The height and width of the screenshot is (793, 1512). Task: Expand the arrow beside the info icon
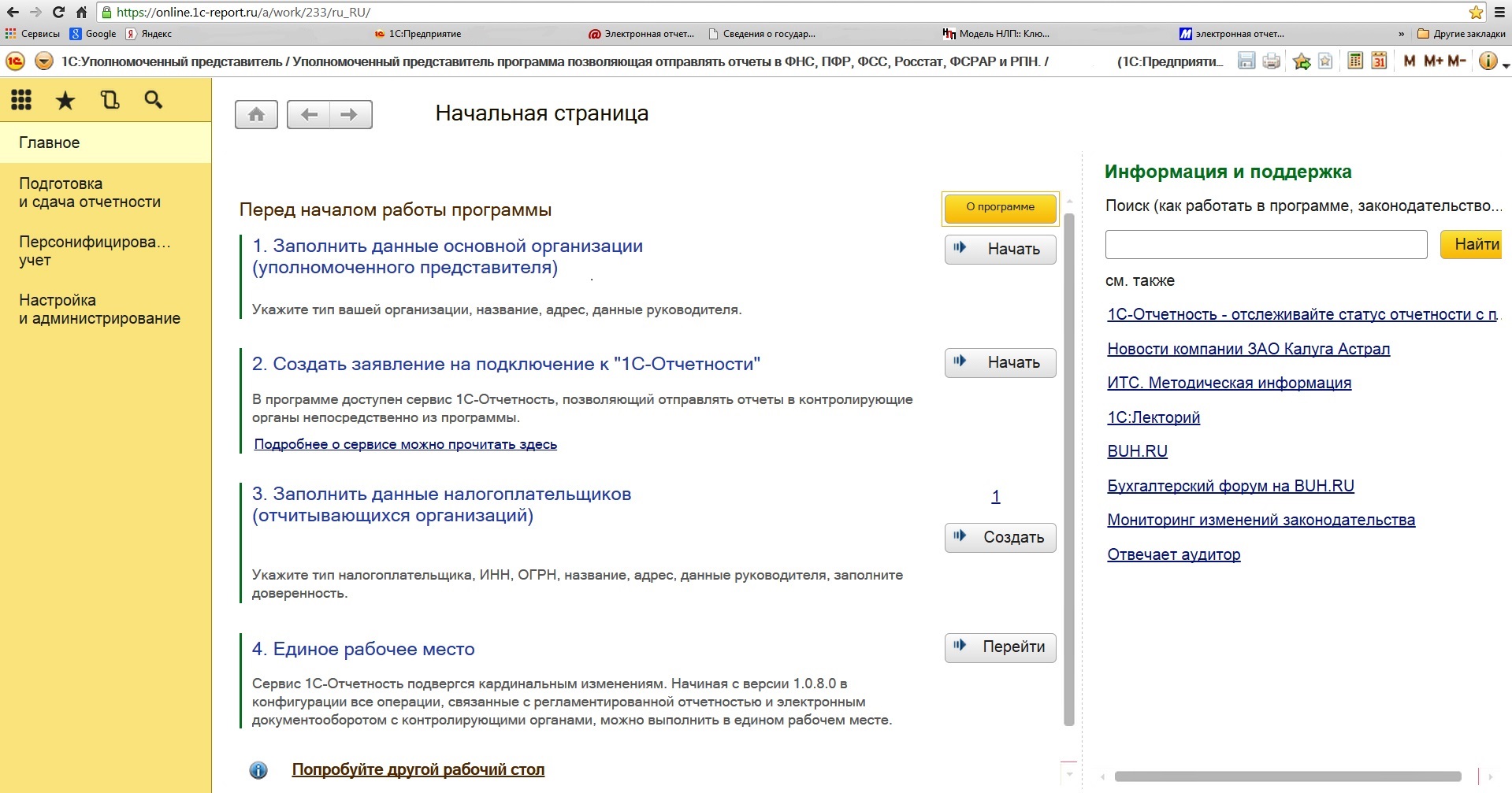(x=1506, y=65)
